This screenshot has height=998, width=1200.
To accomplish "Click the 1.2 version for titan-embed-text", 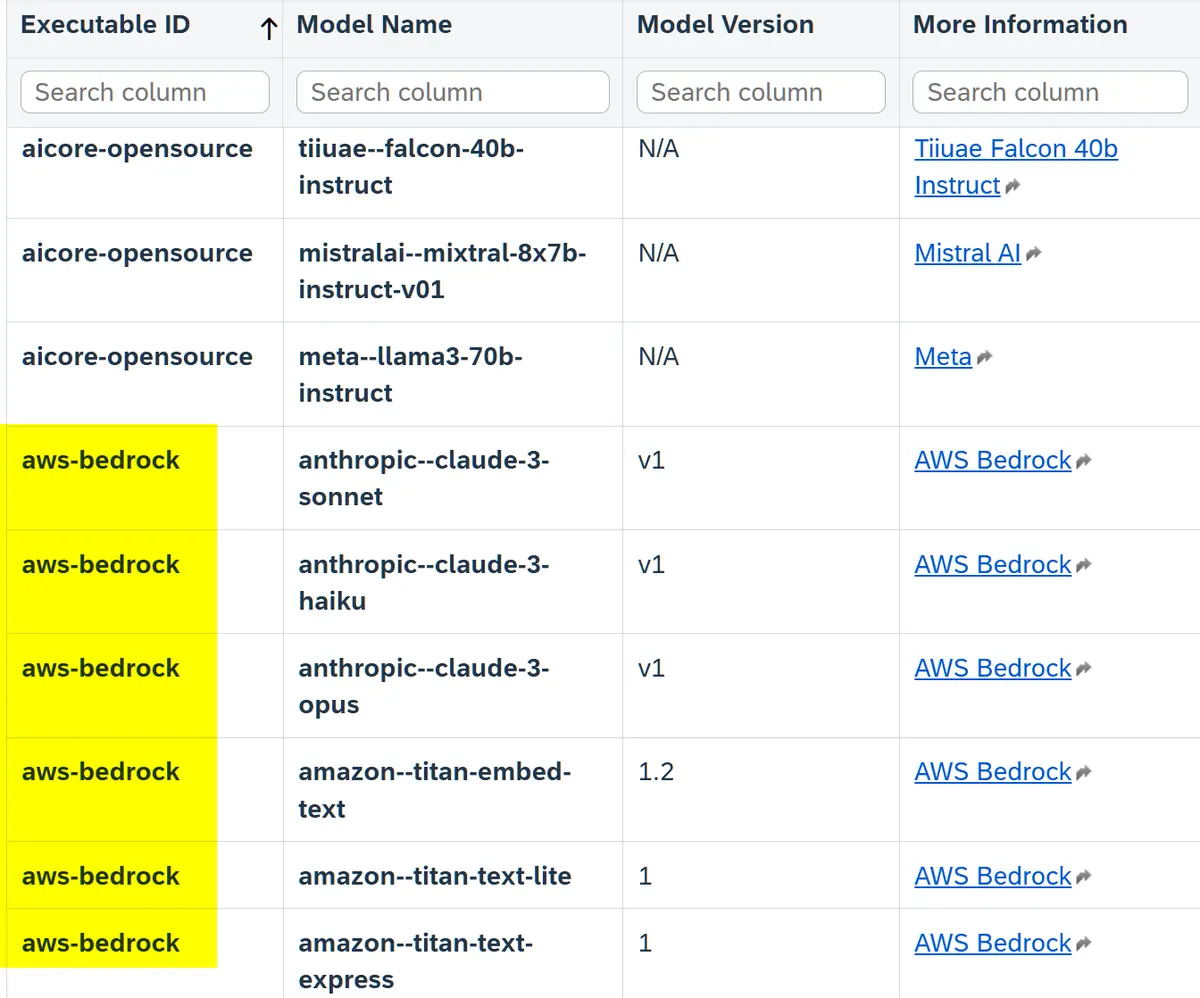I will pyautogui.click(x=656, y=772).
